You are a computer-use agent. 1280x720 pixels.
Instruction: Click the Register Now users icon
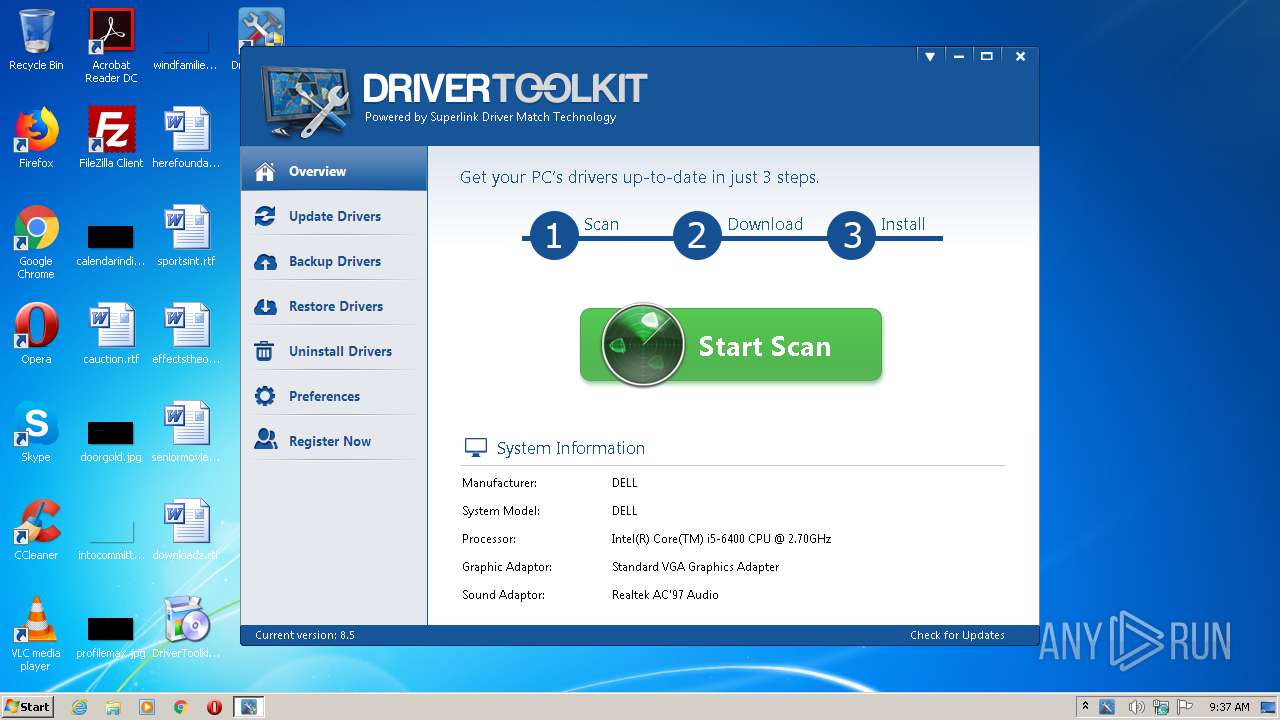(265, 439)
